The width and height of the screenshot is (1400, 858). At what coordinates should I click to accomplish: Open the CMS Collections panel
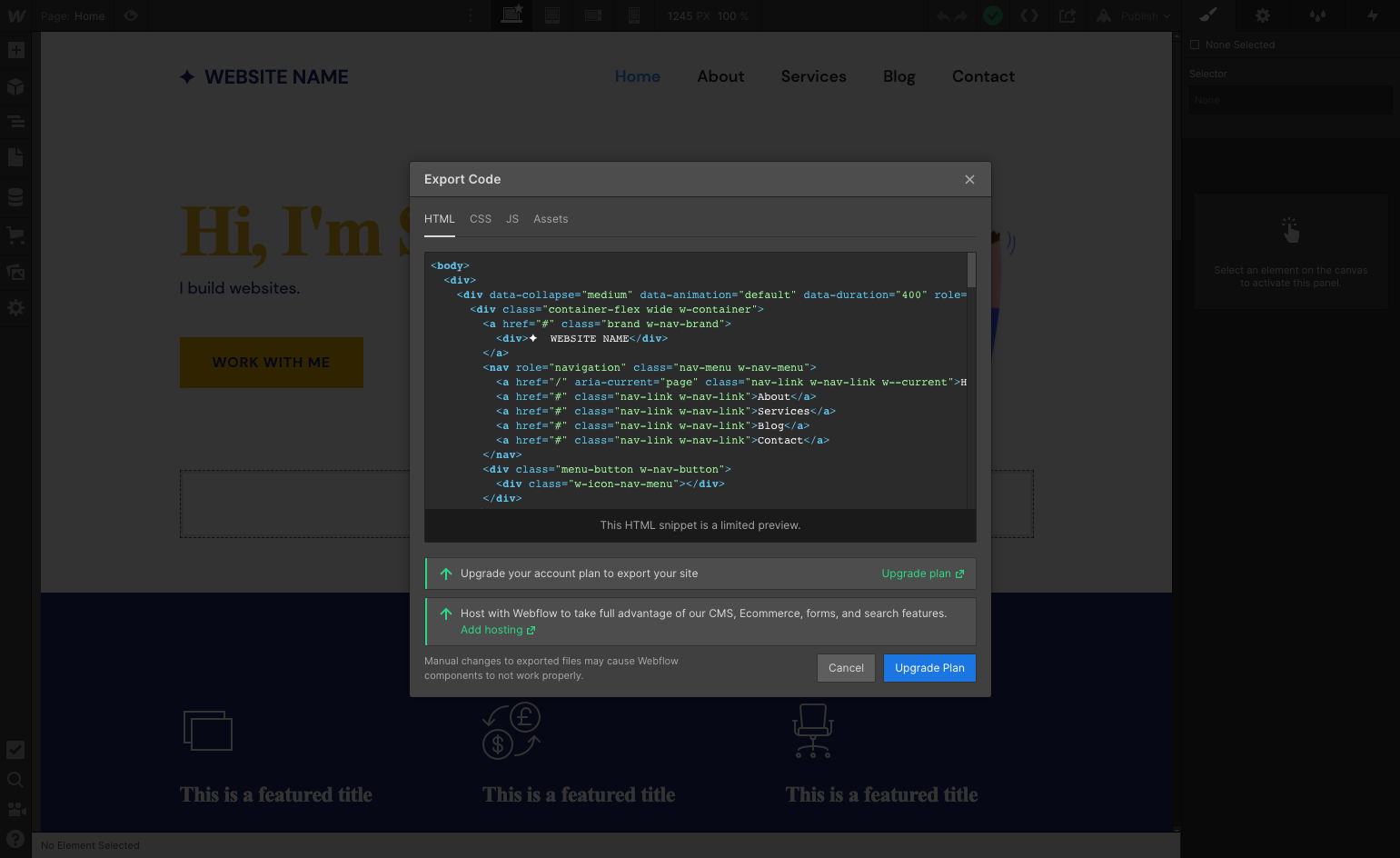pyautogui.click(x=15, y=196)
